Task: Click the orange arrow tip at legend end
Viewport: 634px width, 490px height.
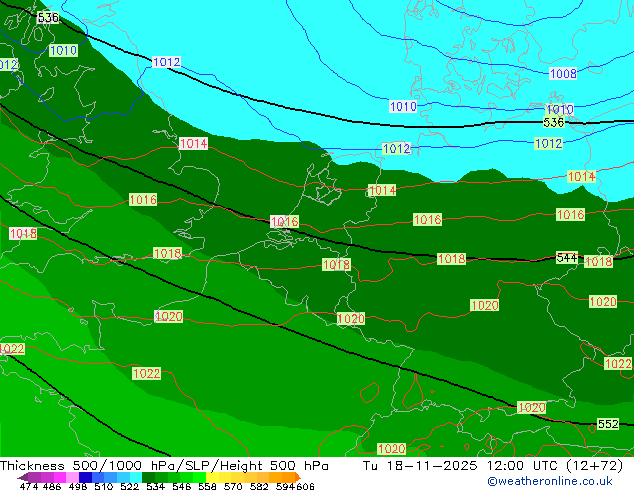Action: tap(298, 477)
